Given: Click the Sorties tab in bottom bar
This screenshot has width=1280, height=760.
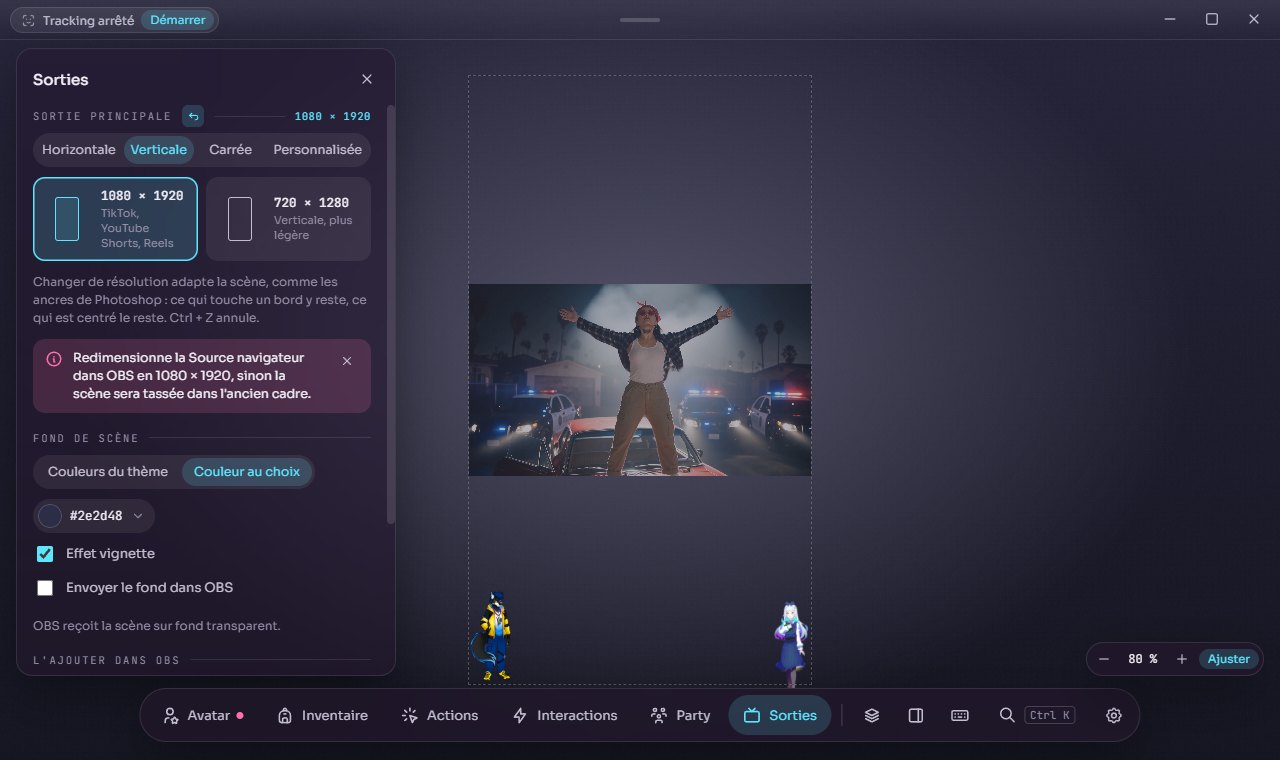Looking at the screenshot, I should point(780,715).
